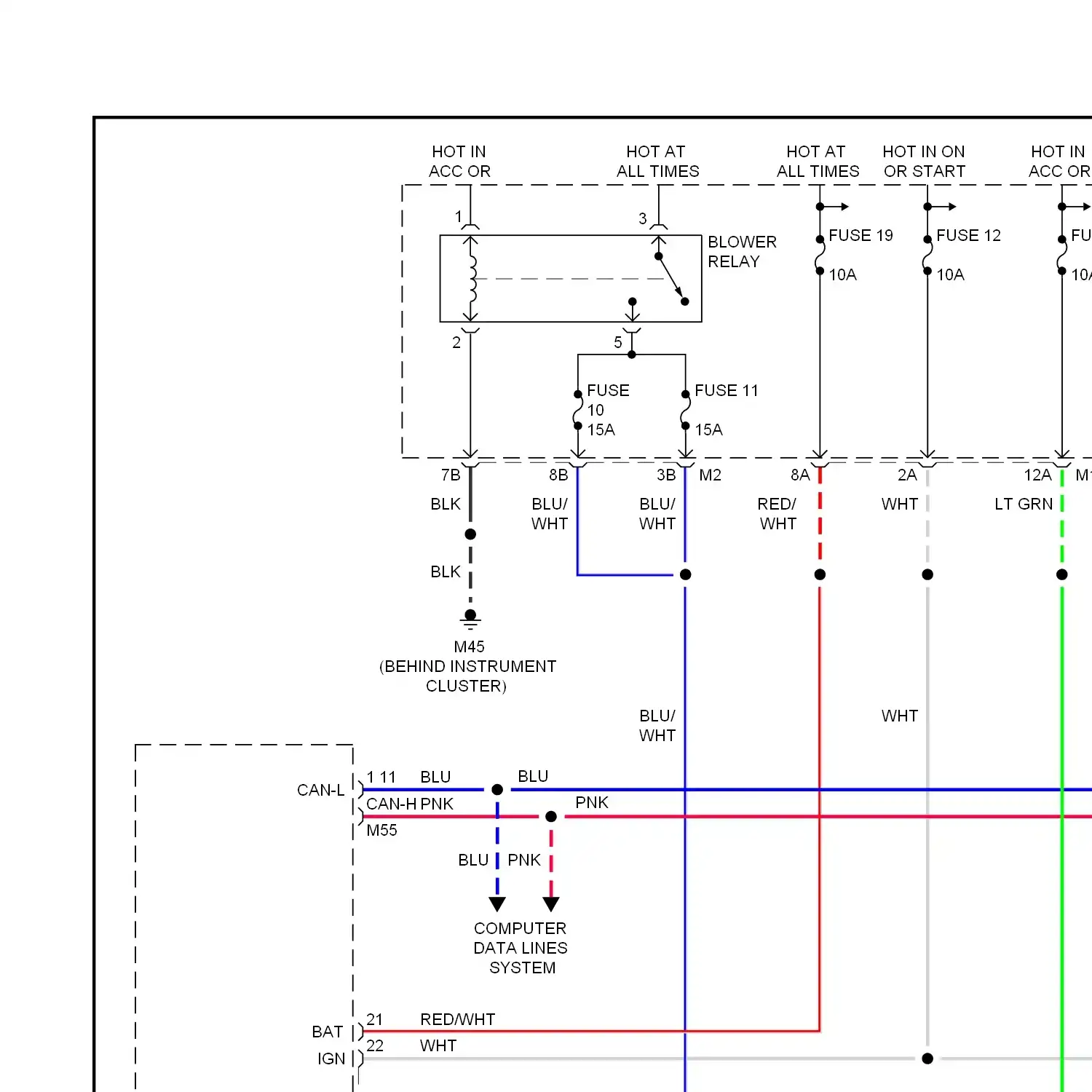Click the splice dot on the CAN-L blue wire
Viewport: 1092px width, 1092px height.
coord(497,790)
